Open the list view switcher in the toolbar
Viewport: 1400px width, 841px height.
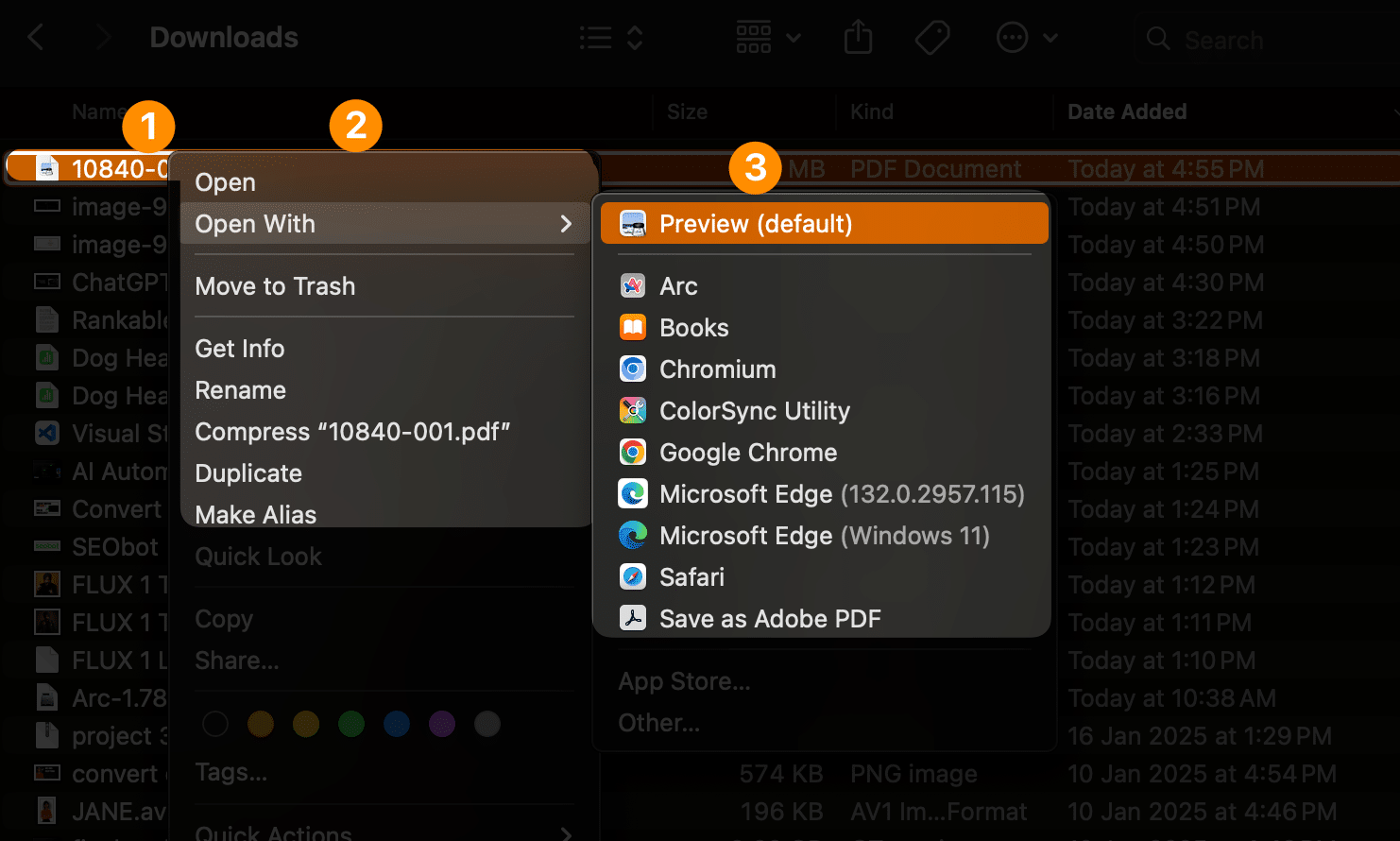[x=611, y=38]
